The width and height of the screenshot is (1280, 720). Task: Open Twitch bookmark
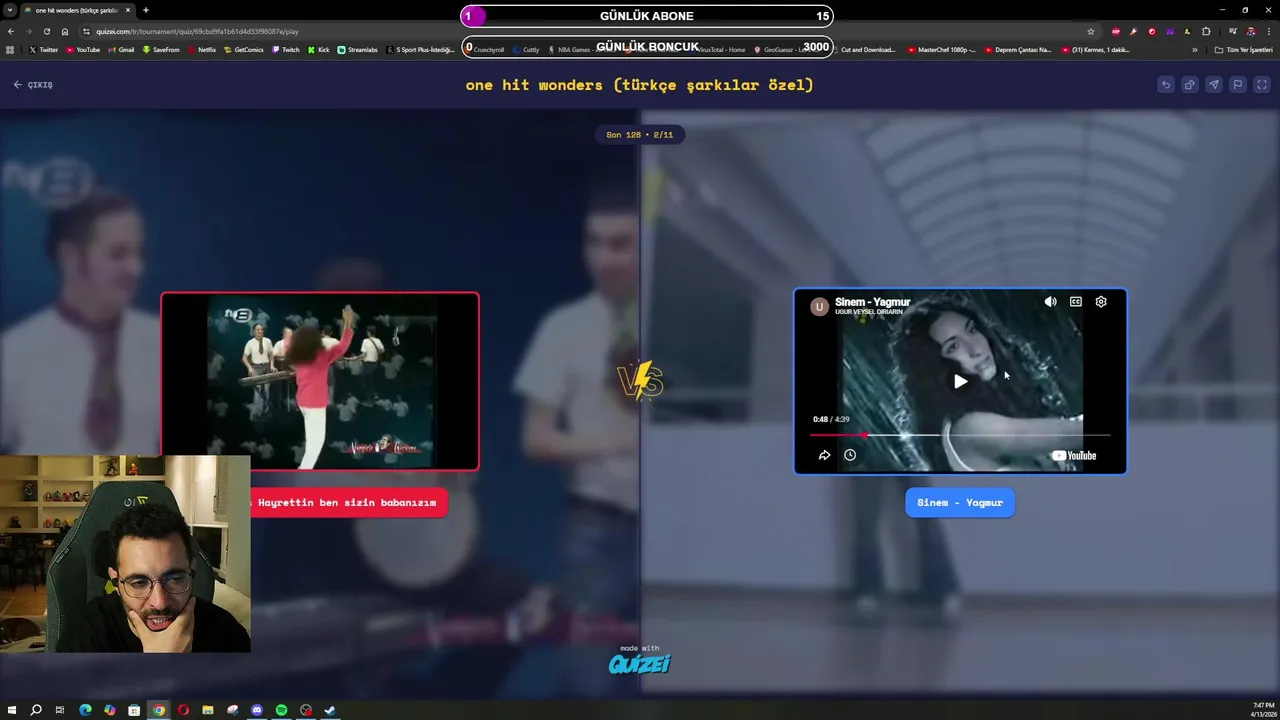coord(285,50)
